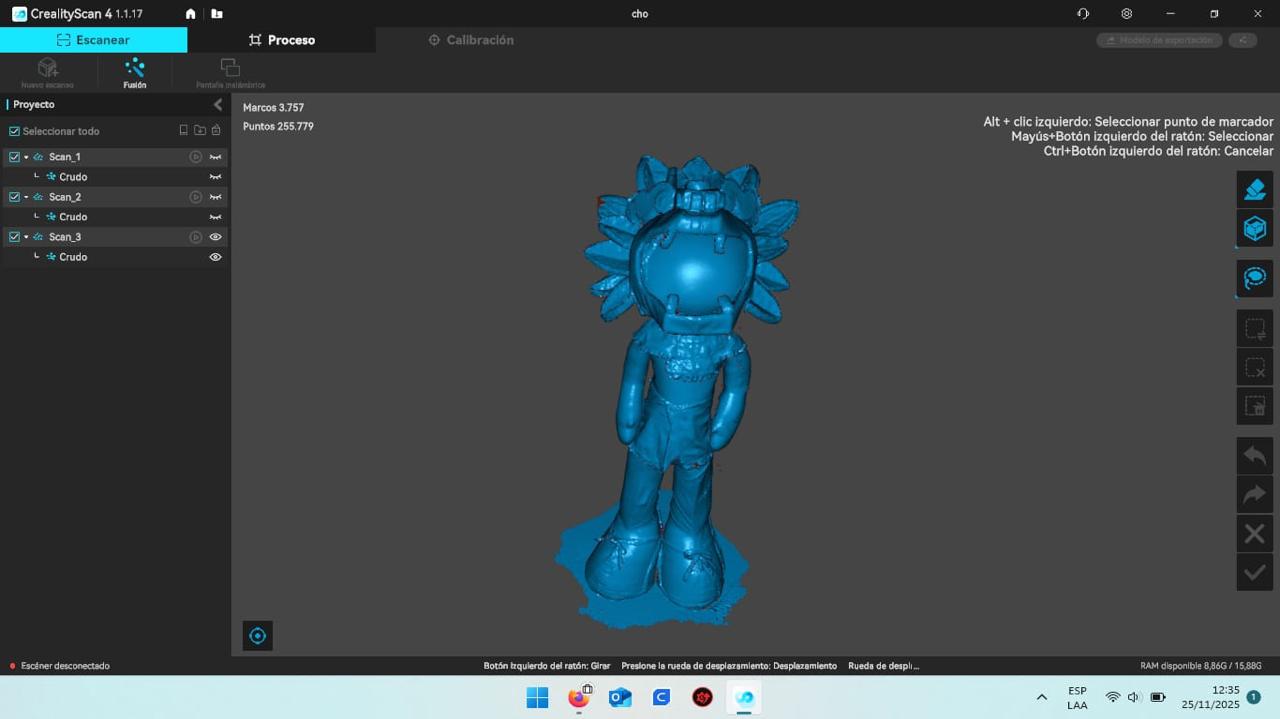Click the Modelo de exportación button
The image size is (1280, 719).
(x=1160, y=40)
